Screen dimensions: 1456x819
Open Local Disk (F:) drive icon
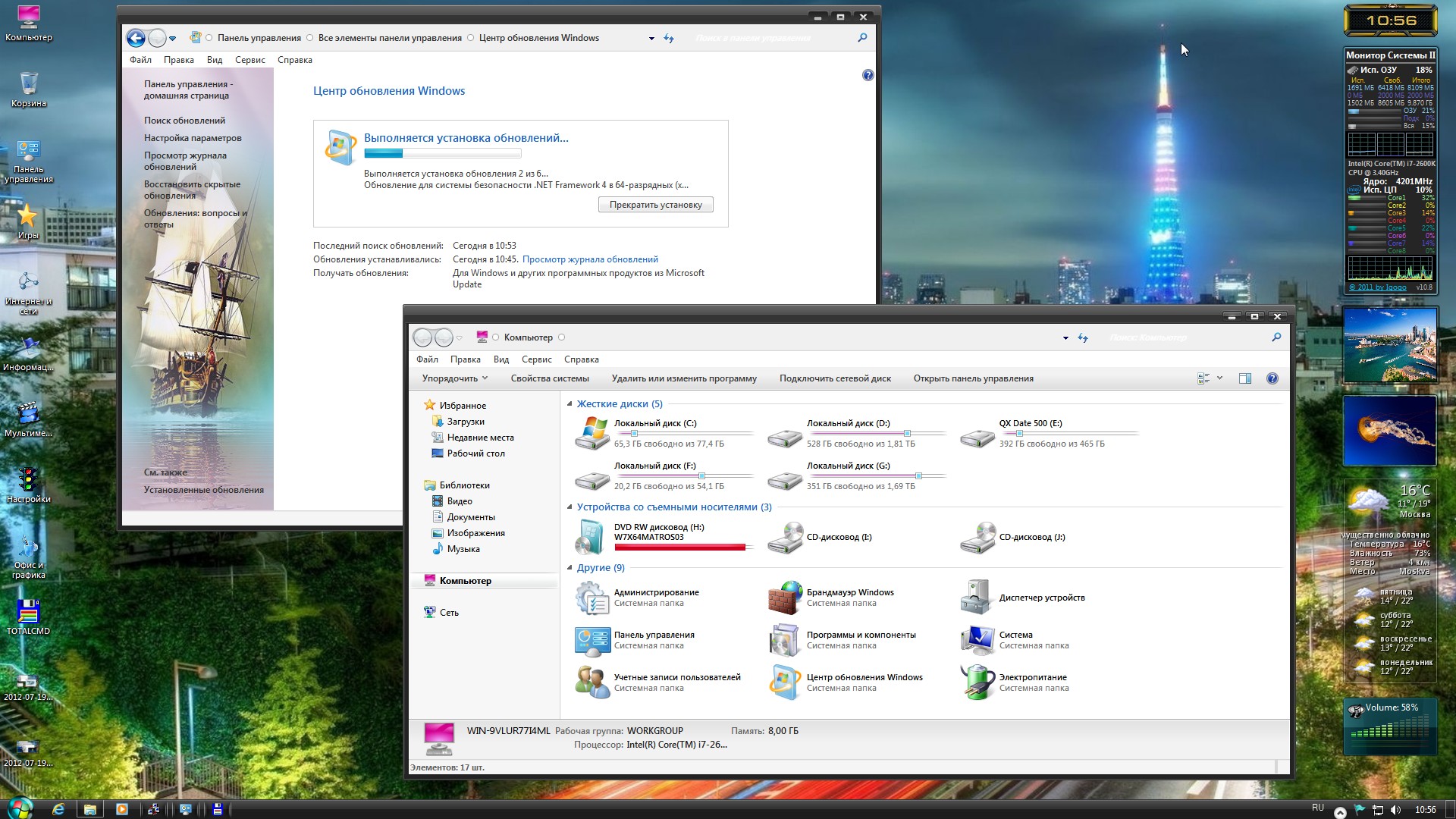591,479
